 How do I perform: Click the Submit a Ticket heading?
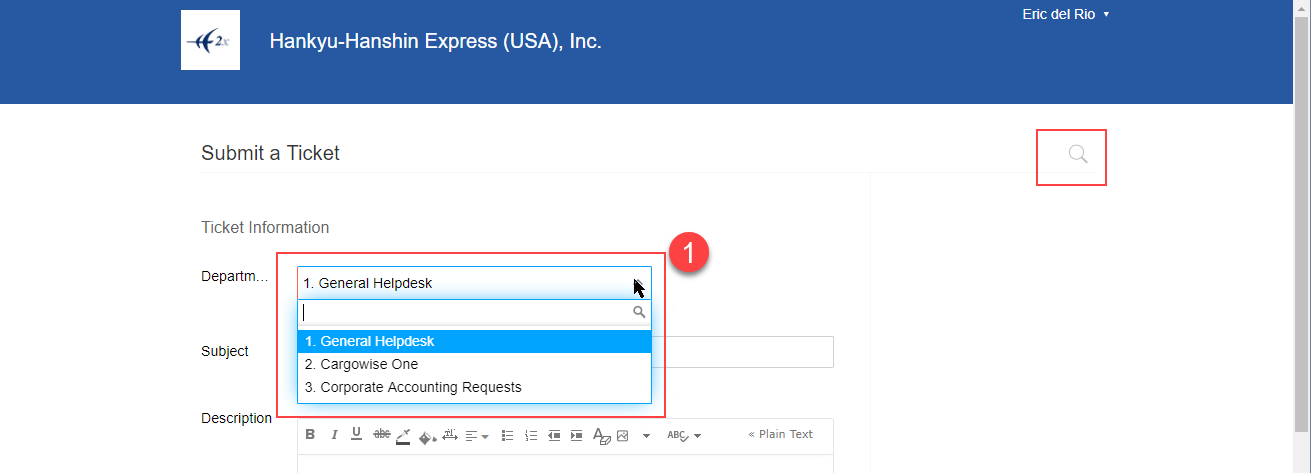tap(270, 153)
